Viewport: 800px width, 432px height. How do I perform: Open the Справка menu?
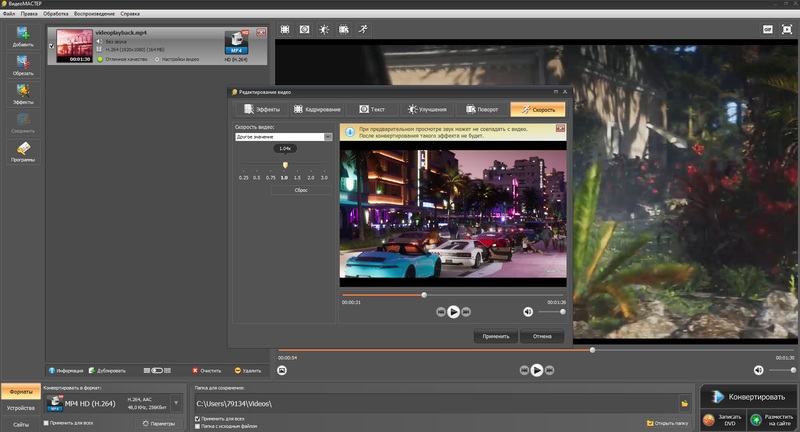tap(130, 14)
